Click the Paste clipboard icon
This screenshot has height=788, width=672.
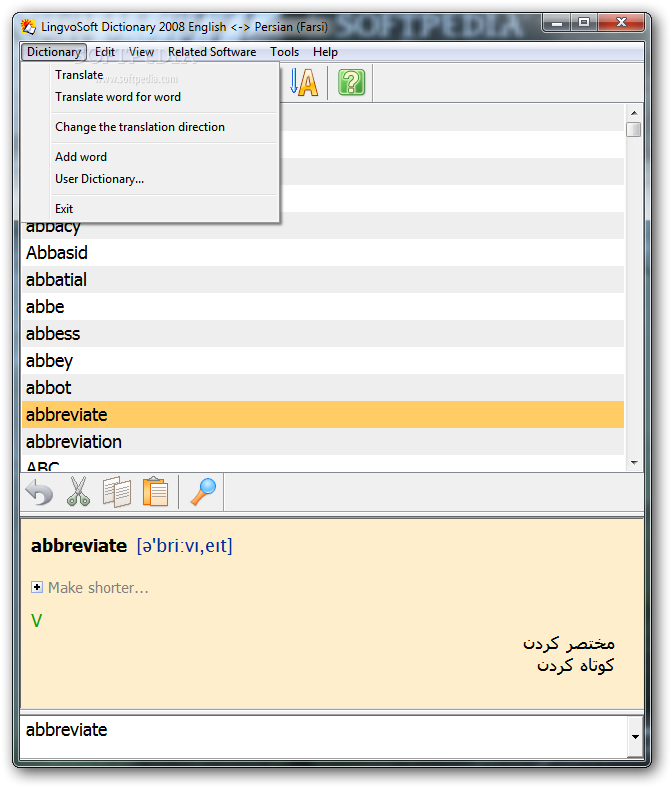155,492
